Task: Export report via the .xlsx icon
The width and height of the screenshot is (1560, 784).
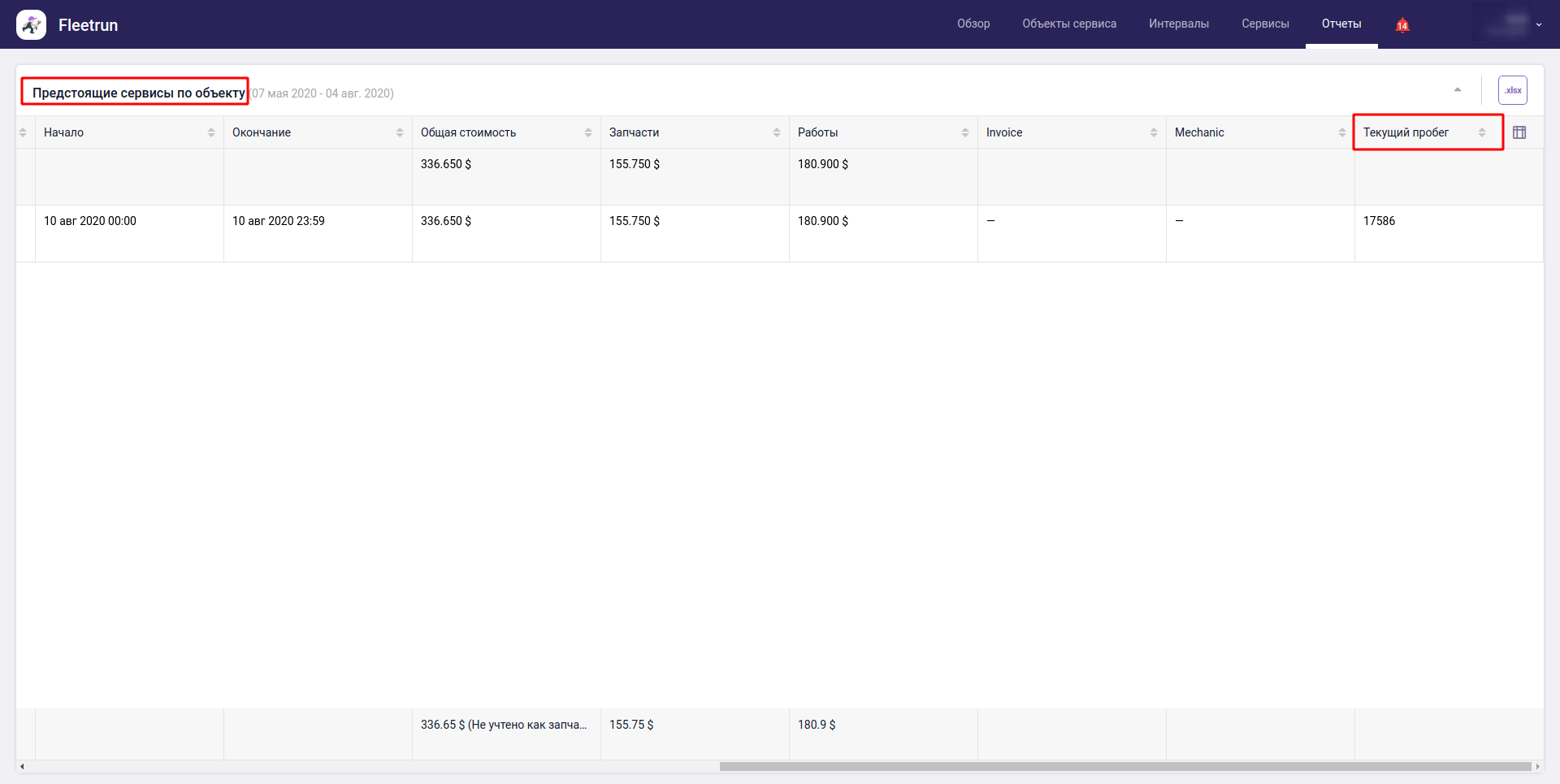Action: click(x=1512, y=90)
